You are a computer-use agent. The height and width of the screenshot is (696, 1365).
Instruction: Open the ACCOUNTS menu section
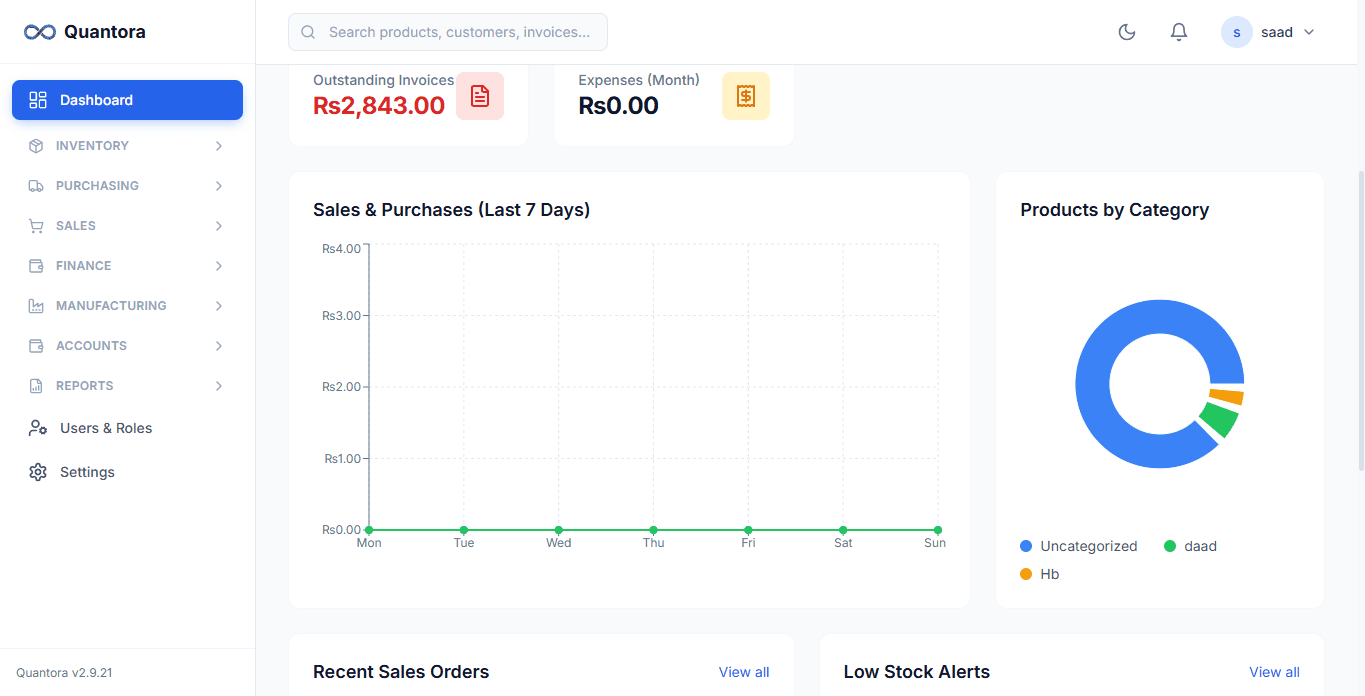coord(127,346)
